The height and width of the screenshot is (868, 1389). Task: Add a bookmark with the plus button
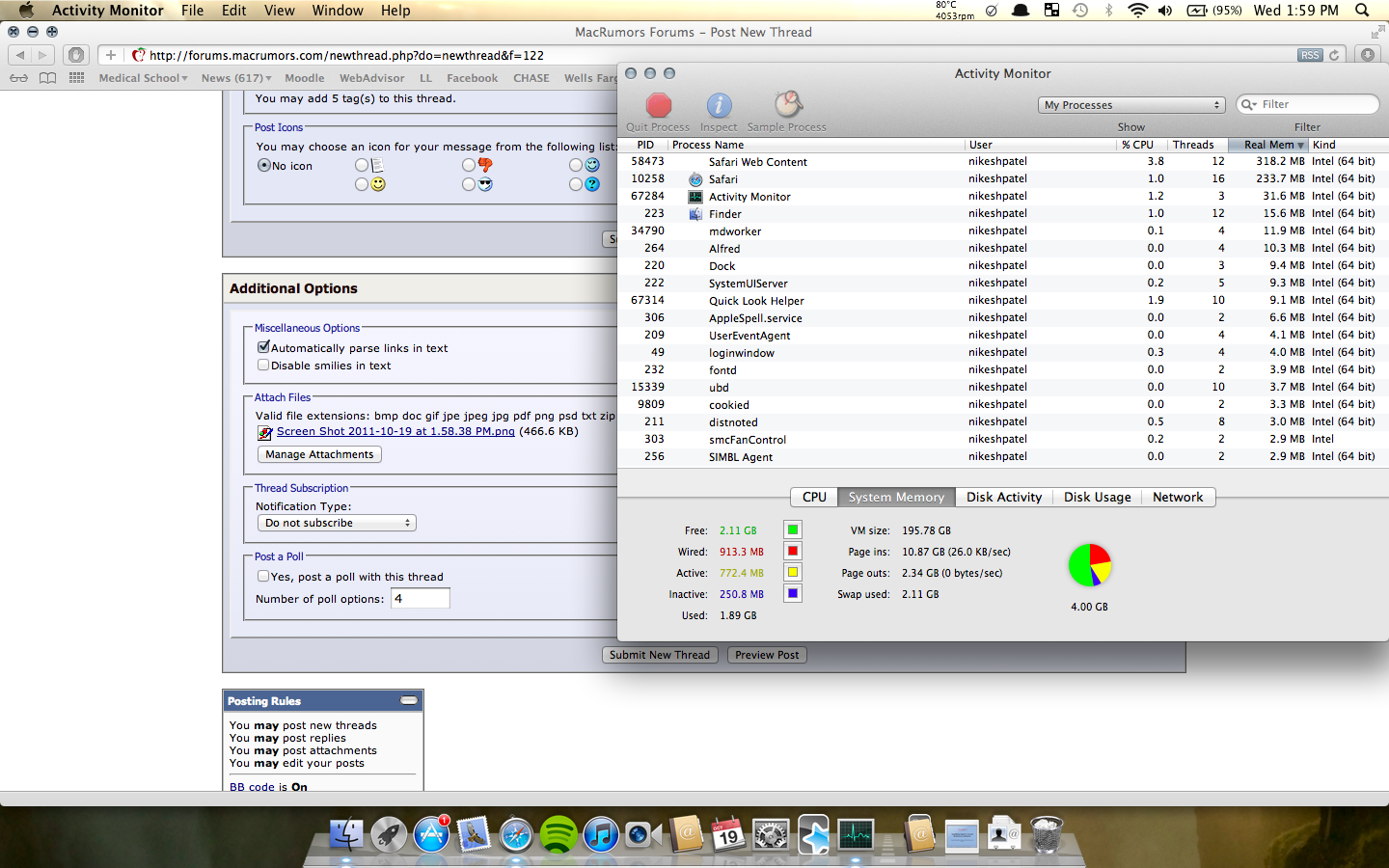[x=111, y=55]
